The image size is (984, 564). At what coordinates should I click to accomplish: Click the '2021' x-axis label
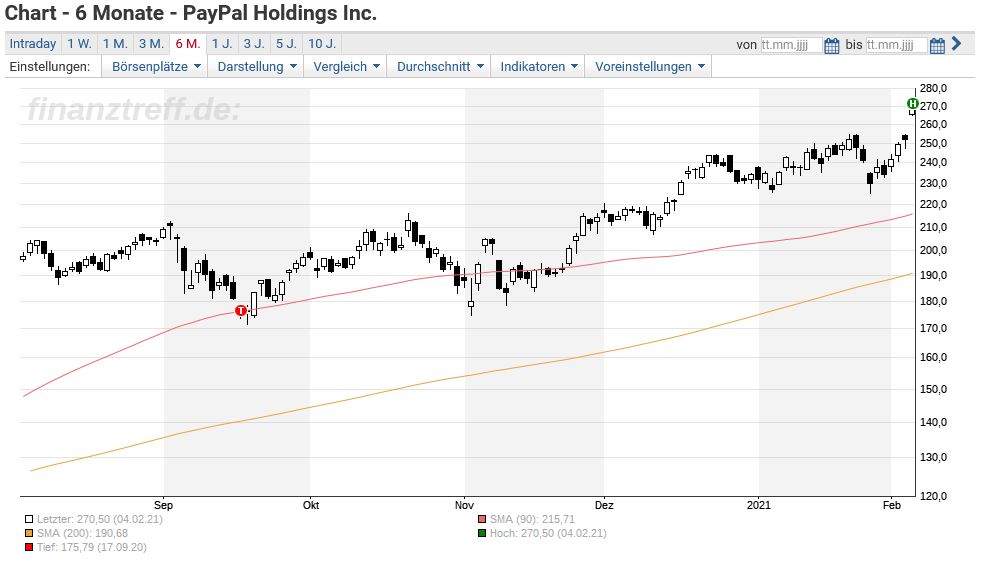(x=759, y=505)
